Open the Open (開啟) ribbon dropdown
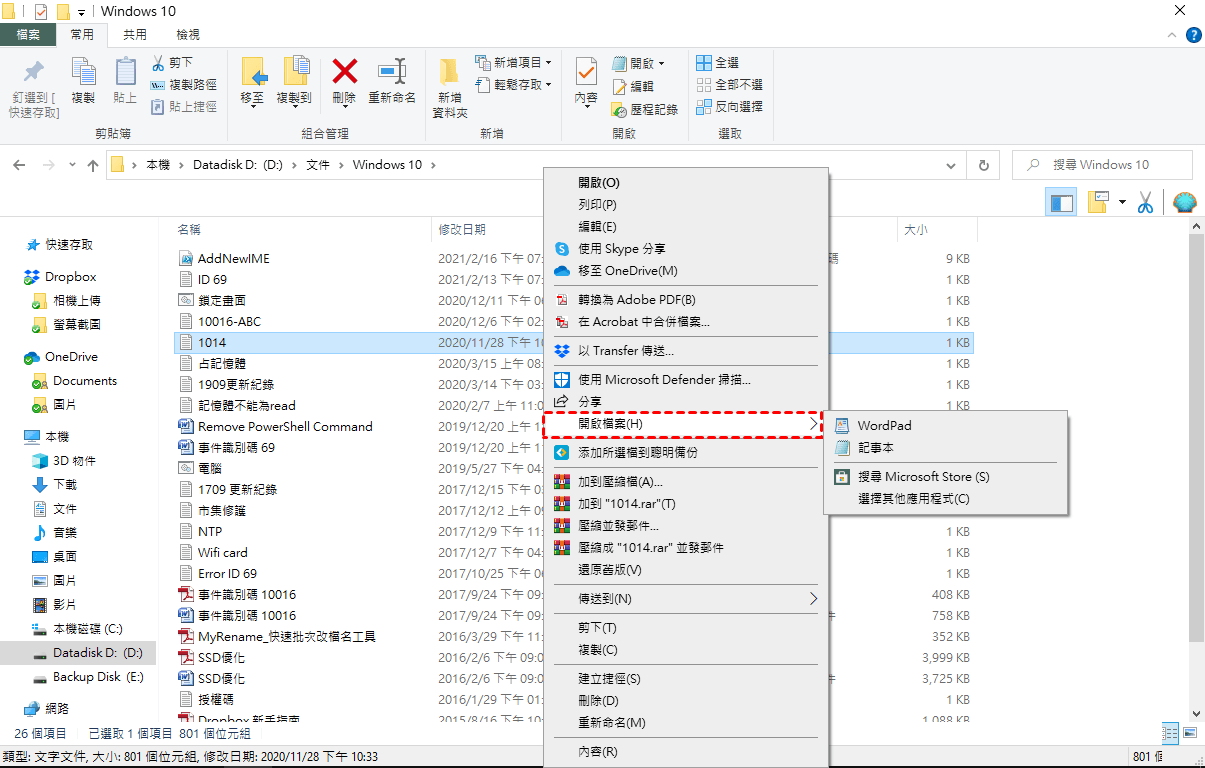This screenshot has height=768, width=1205. tap(638, 63)
